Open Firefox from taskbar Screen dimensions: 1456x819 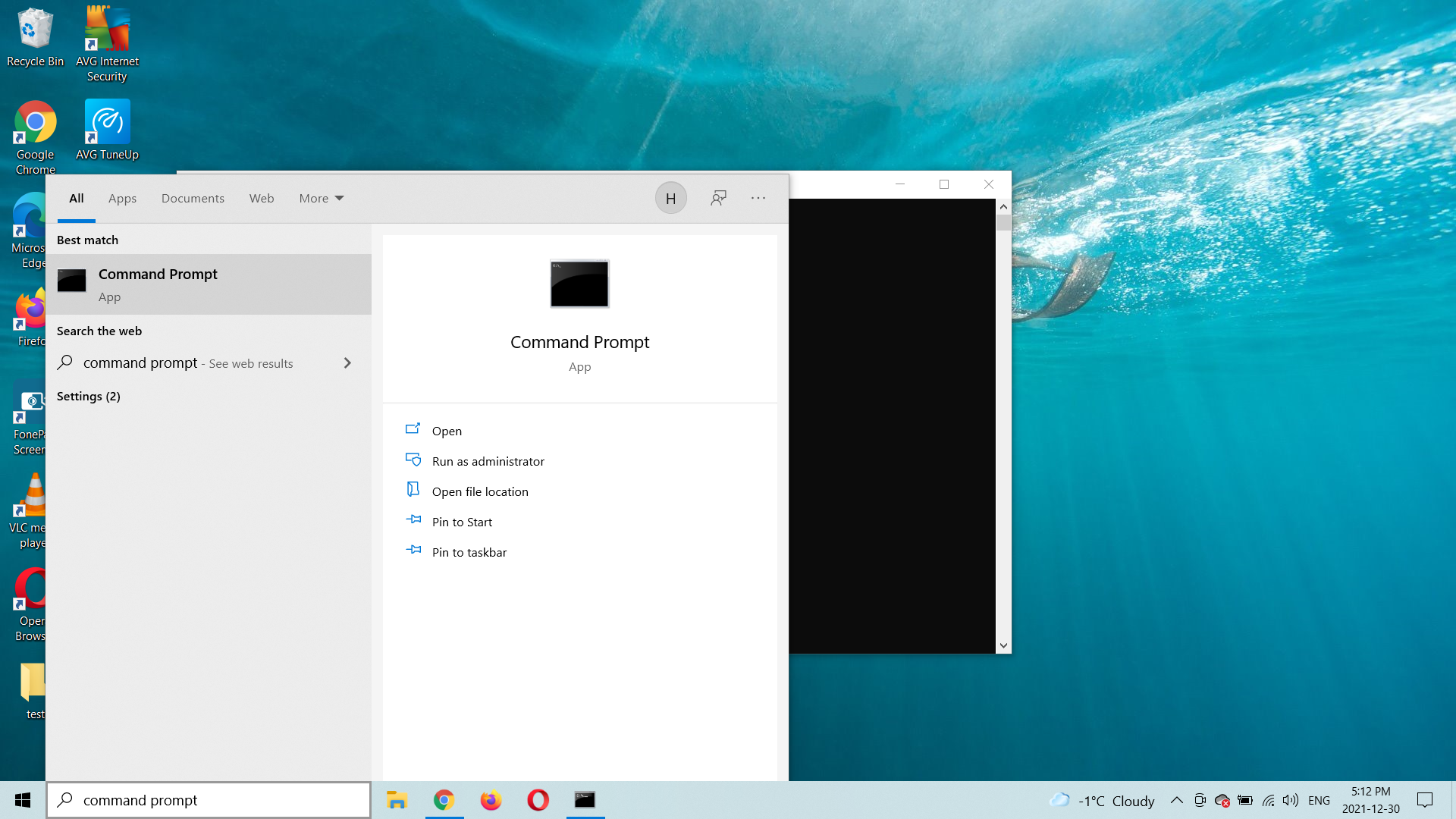tap(491, 800)
